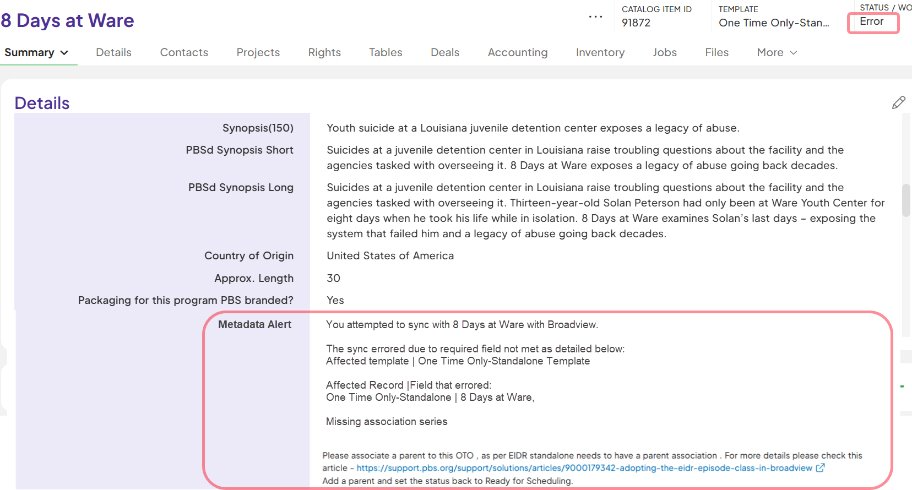
Task: Click the external link icon after the support URL
Action: pos(820,468)
